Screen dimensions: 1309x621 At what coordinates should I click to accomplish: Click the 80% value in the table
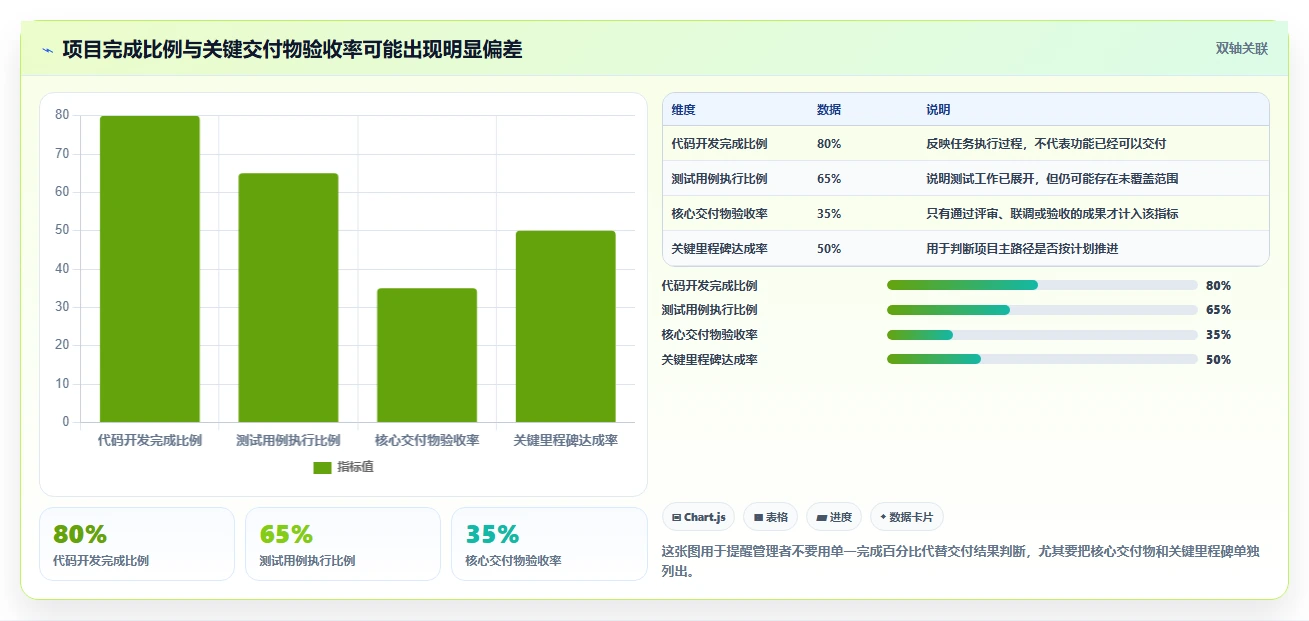click(829, 144)
